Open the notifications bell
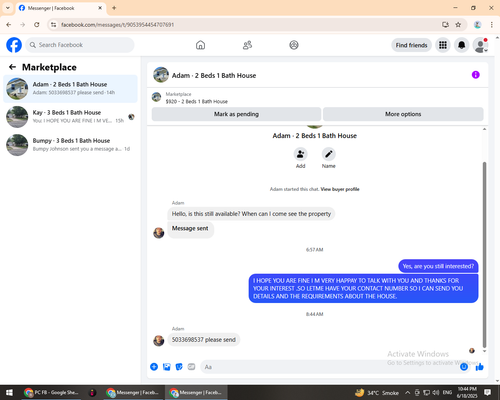 pyautogui.click(x=461, y=45)
